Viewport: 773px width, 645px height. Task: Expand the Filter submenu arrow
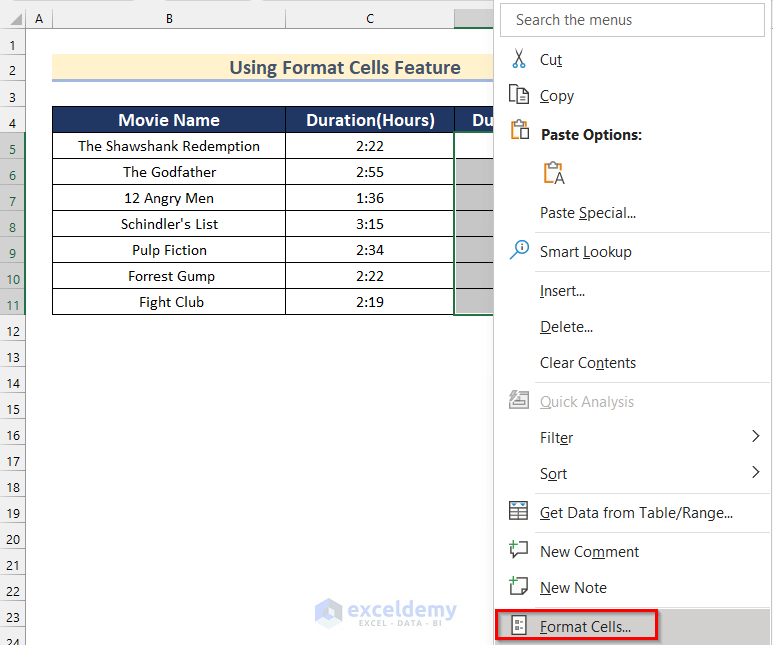tap(755, 437)
